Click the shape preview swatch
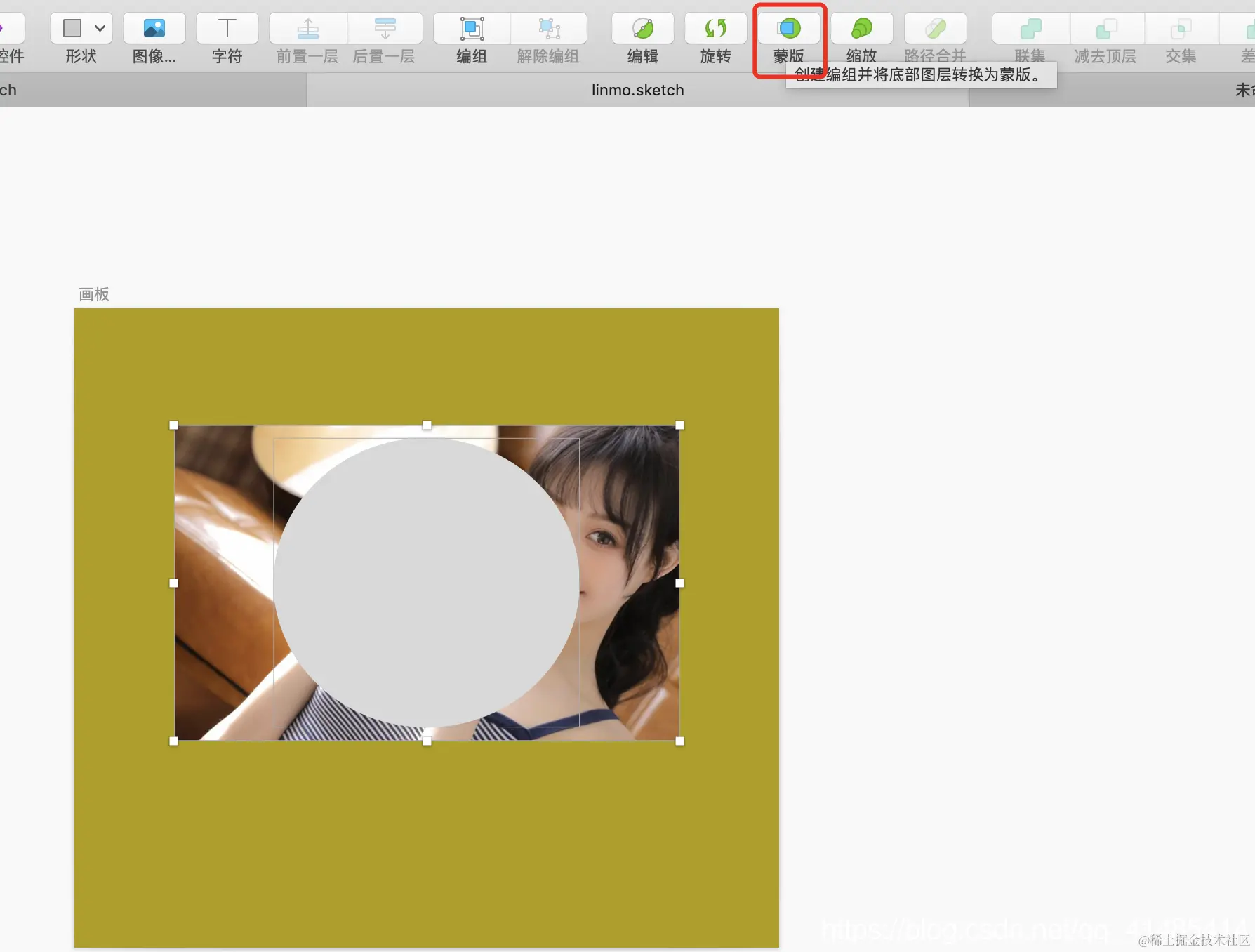Image resolution: width=1255 pixels, height=952 pixels. pyautogui.click(x=73, y=28)
